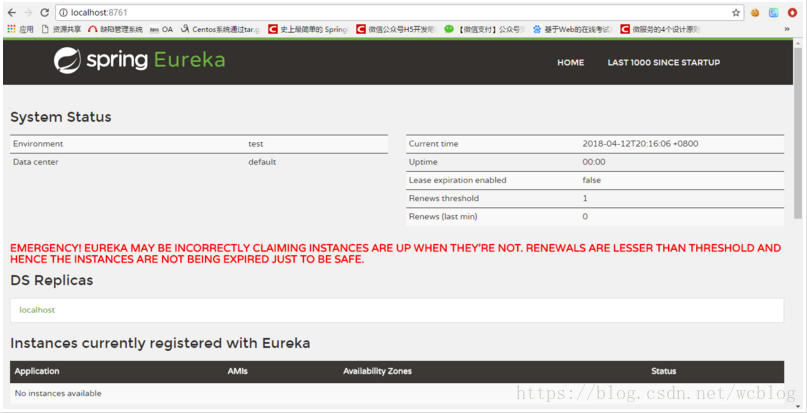
Task: Open the 微信公众号H5开发 bookmark
Action: click(x=396, y=29)
